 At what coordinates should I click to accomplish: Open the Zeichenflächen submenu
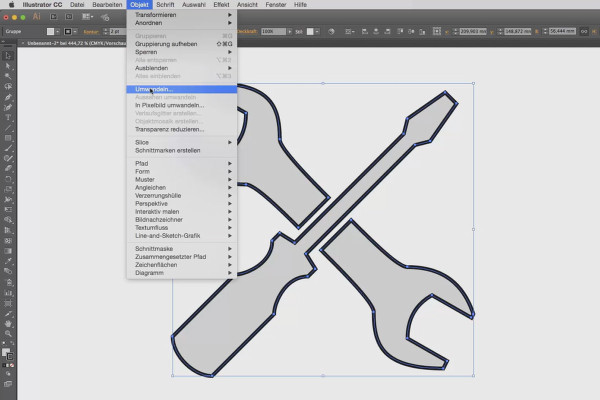(x=182, y=265)
